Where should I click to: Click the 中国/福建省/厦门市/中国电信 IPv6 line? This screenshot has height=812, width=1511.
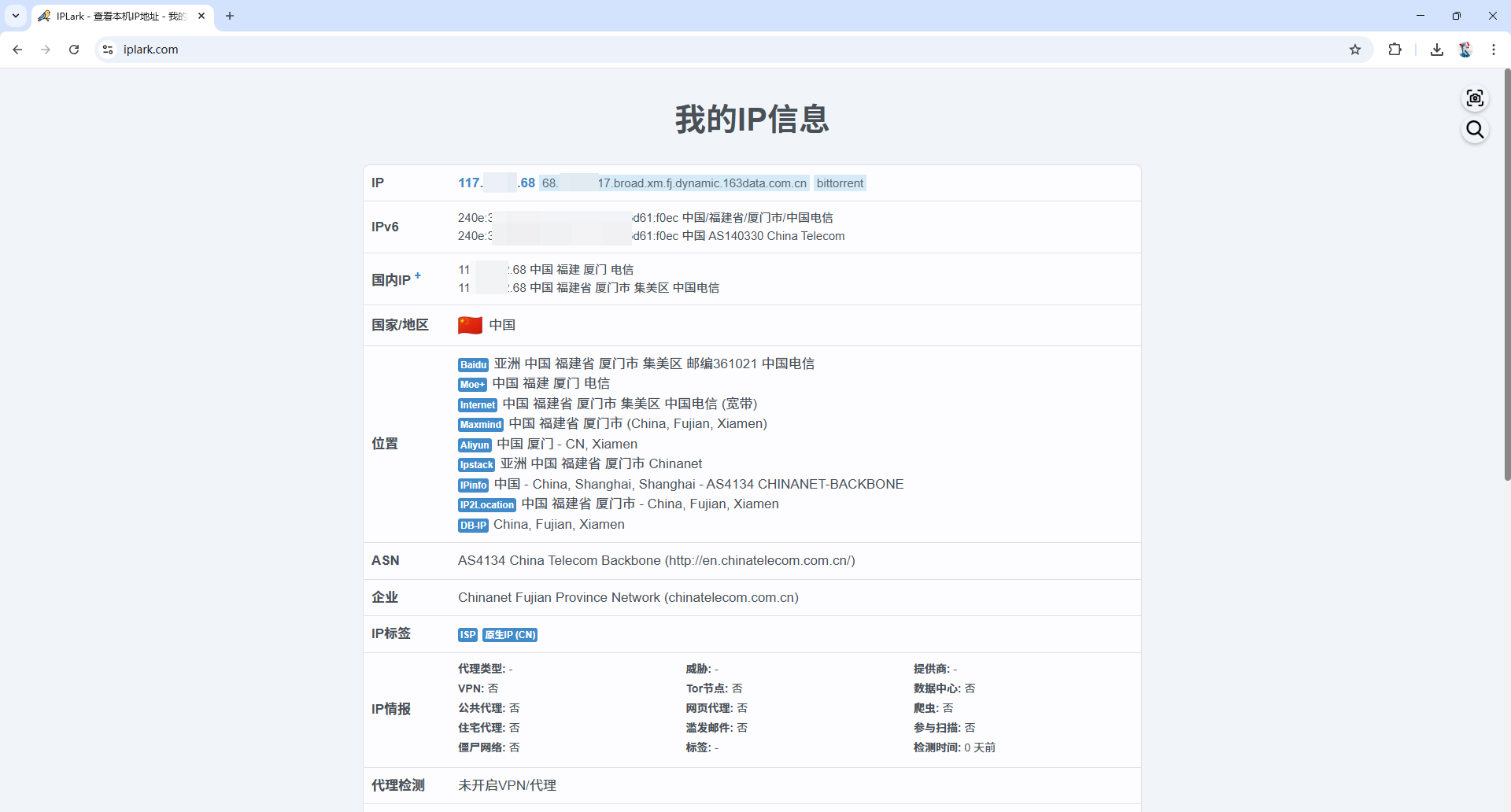pos(645,218)
